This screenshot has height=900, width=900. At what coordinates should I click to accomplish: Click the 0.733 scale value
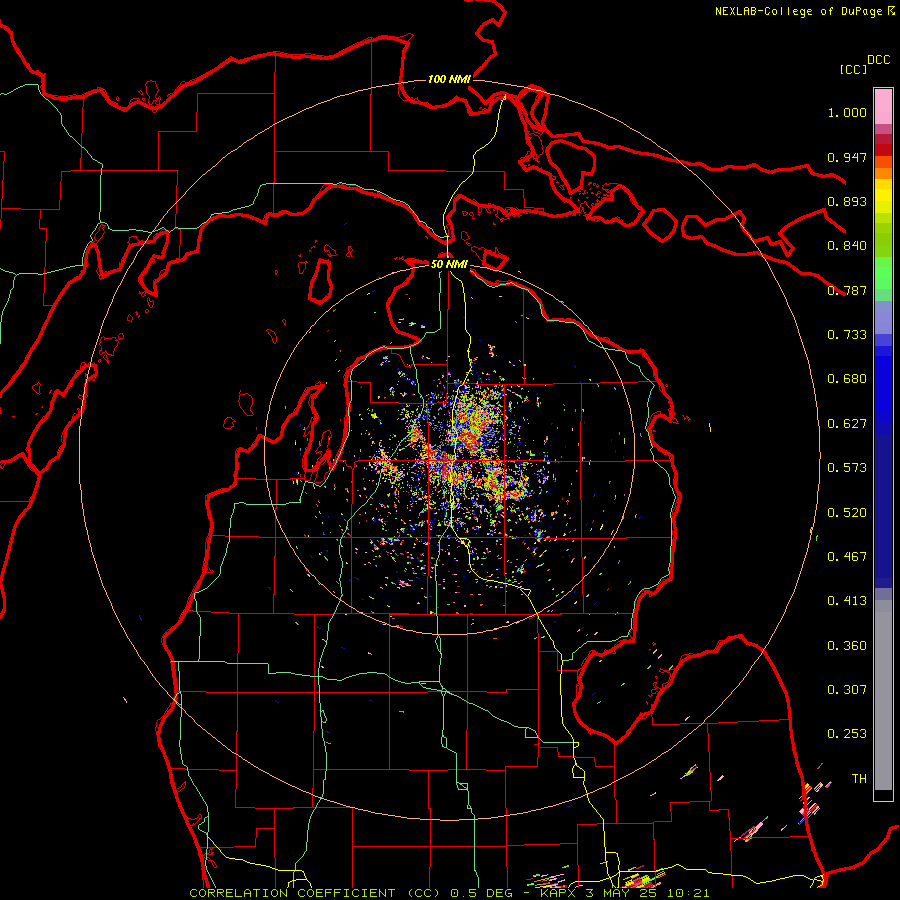tap(847, 335)
